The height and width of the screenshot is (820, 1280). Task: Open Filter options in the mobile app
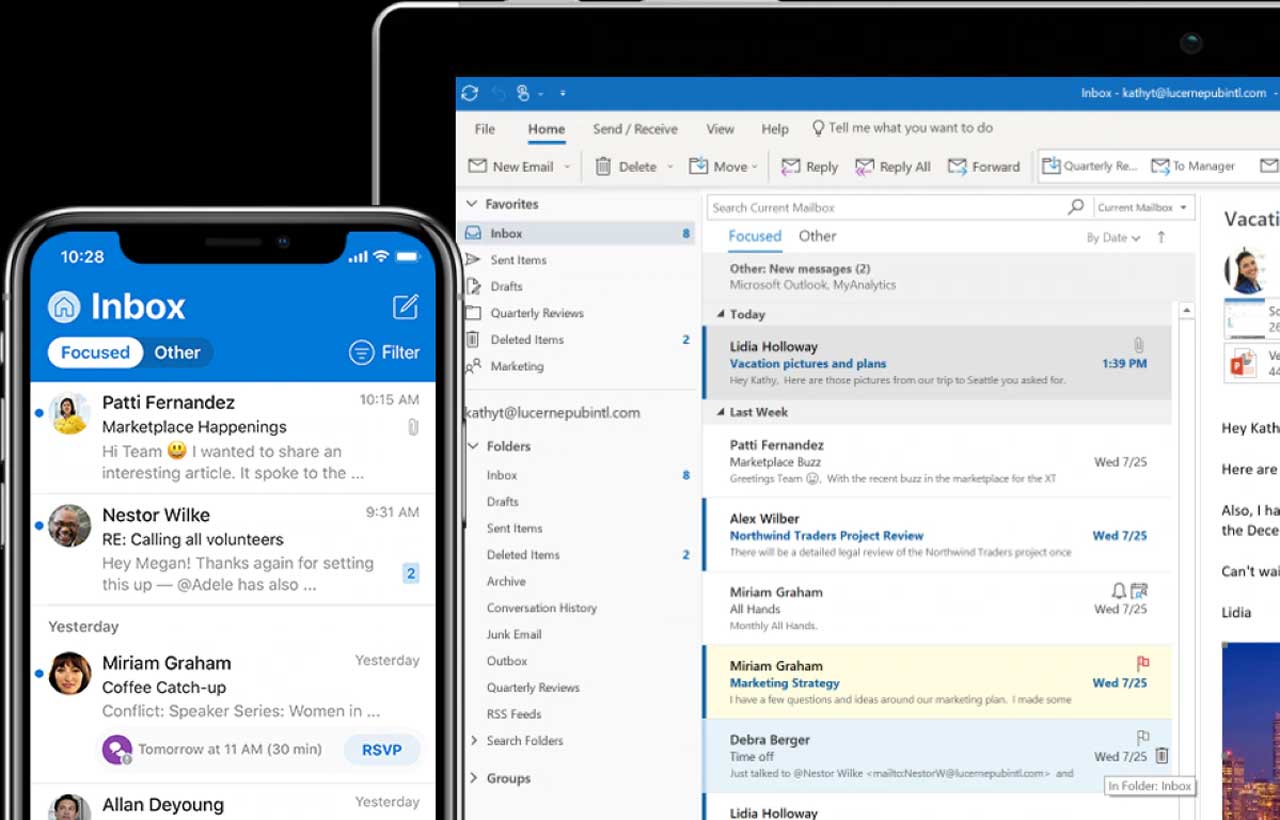click(x=384, y=352)
